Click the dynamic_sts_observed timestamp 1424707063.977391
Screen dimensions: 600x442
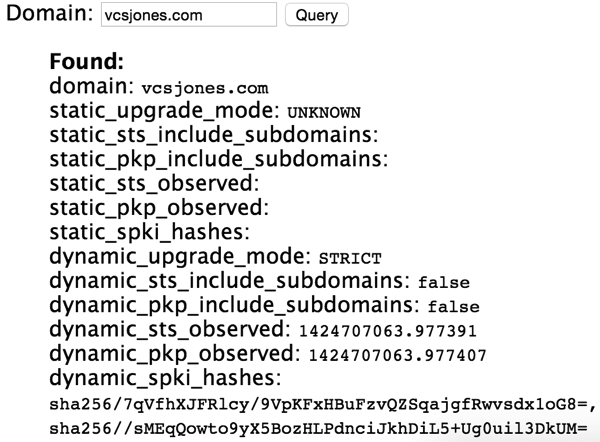(388, 331)
